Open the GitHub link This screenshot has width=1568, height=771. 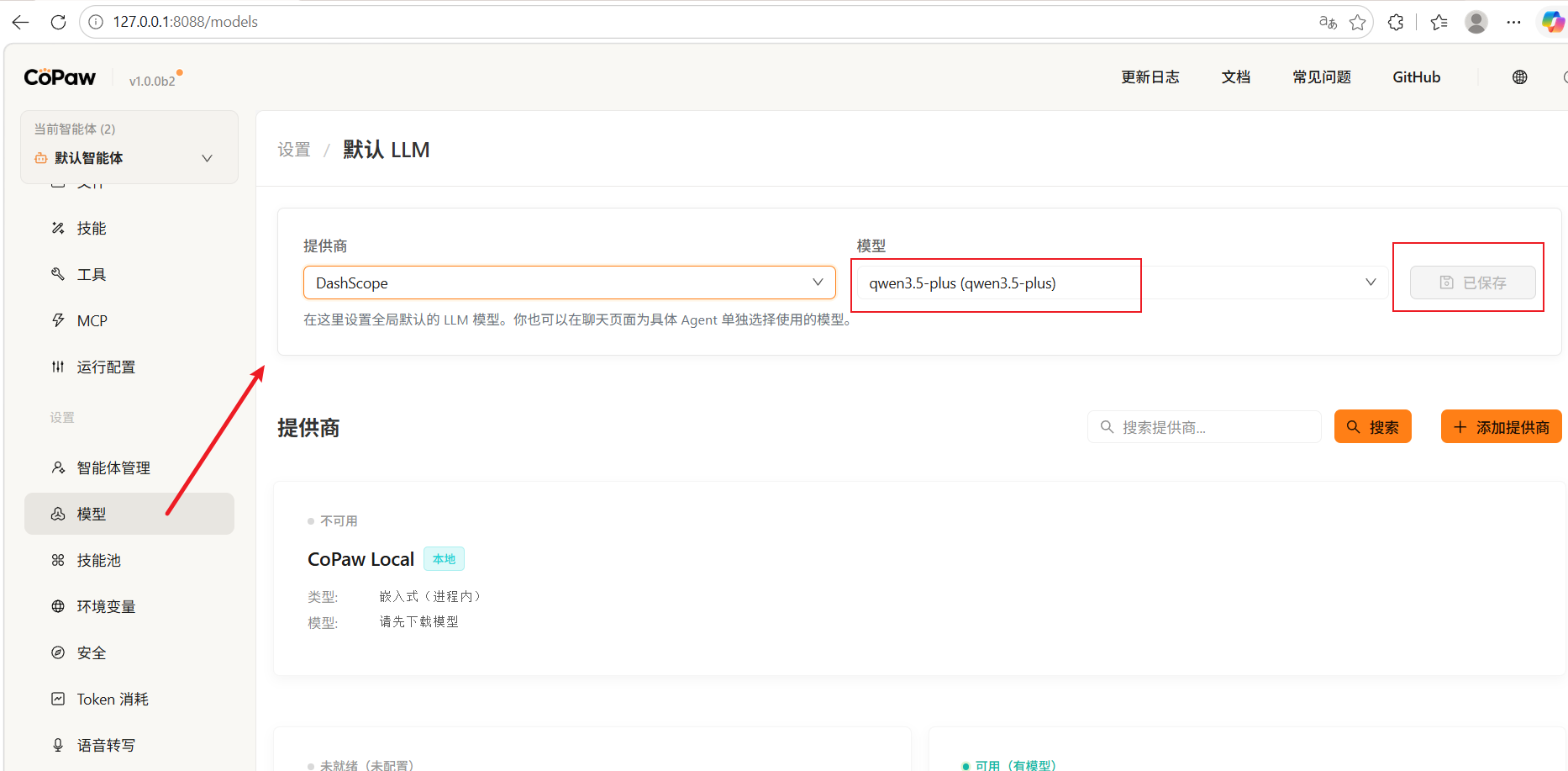[x=1416, y=77]
